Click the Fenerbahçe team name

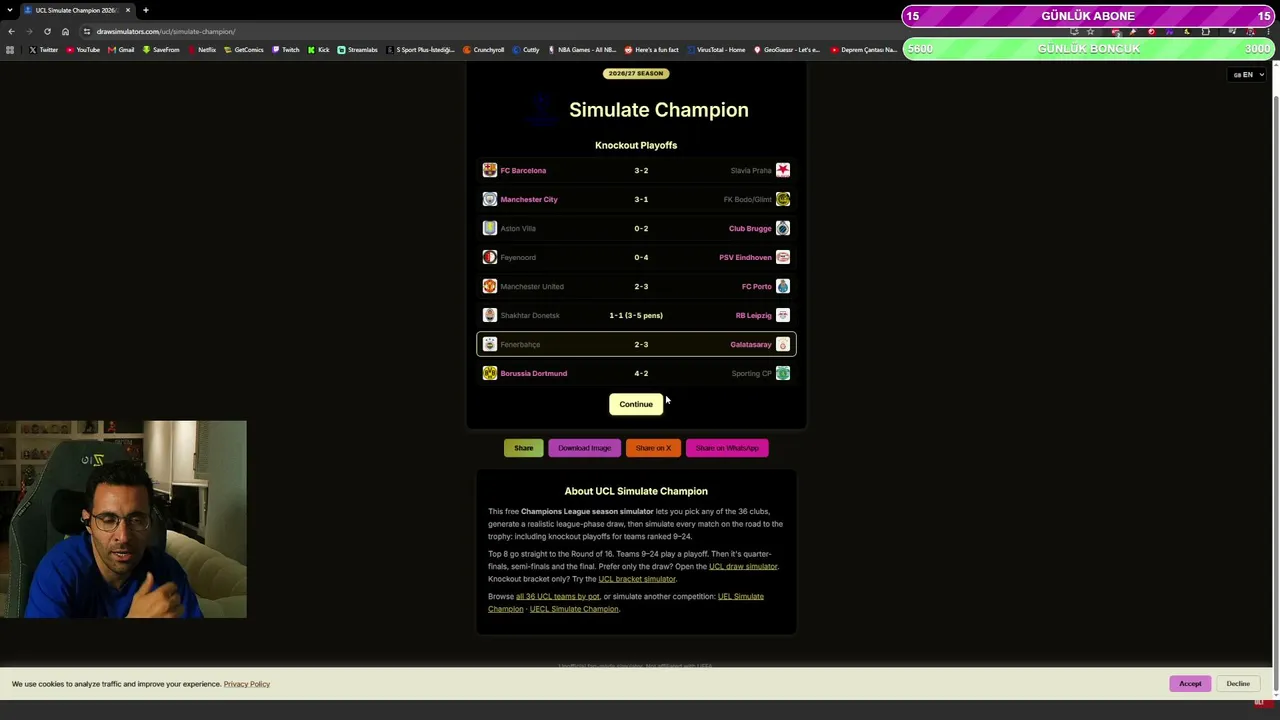[x=520, y=344]
